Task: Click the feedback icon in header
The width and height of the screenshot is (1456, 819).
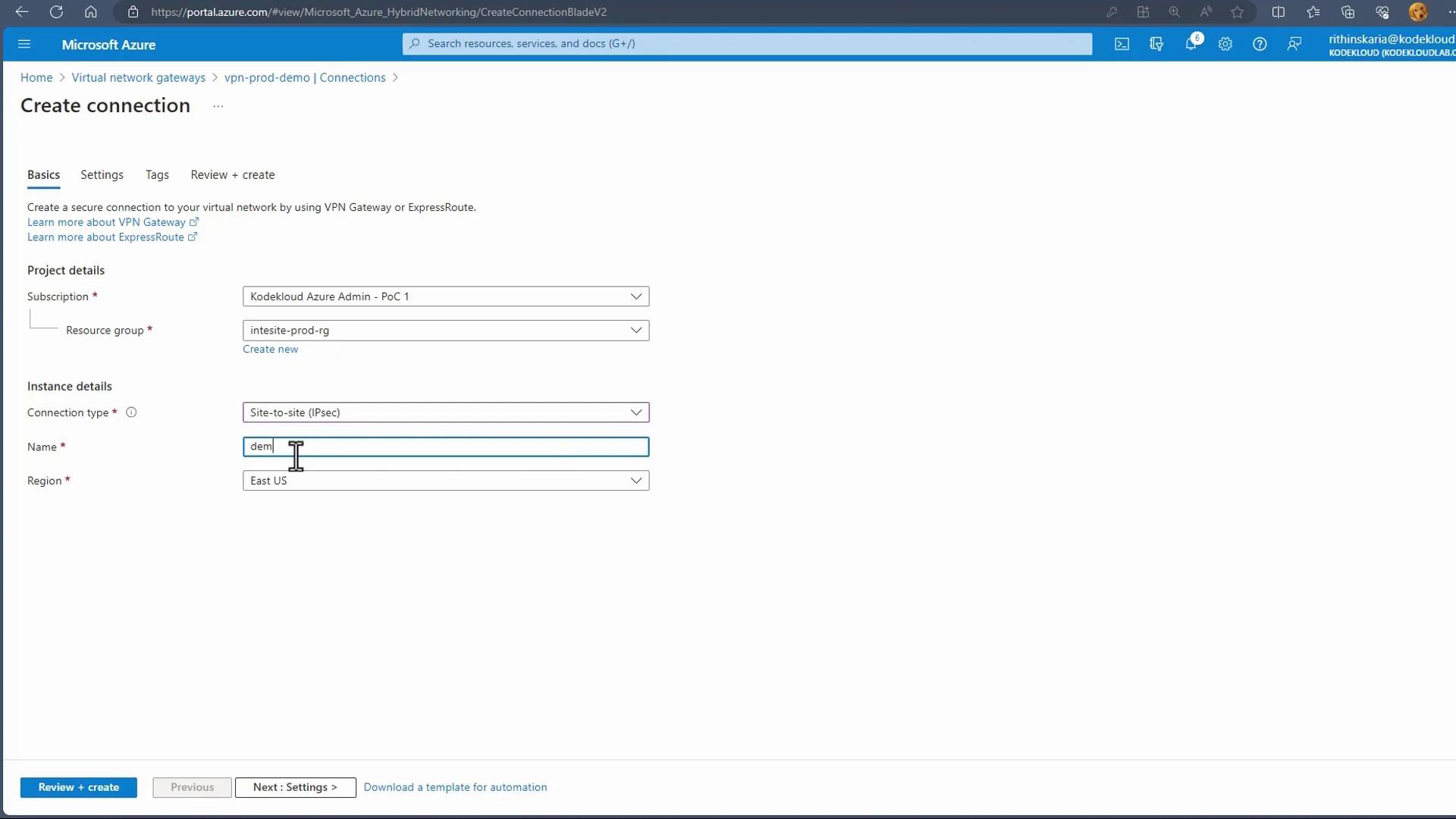Action: tap(1294, 44)
